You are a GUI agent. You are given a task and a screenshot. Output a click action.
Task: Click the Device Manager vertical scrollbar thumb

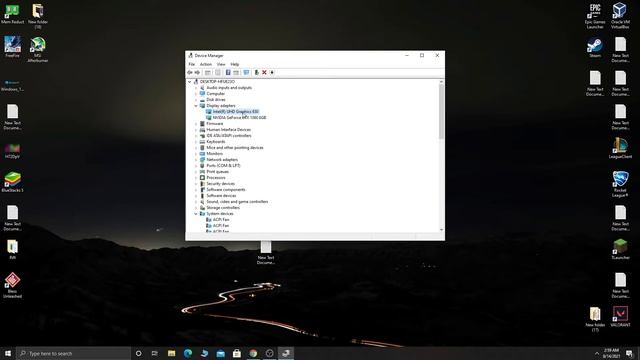click(x=441, y=111)
